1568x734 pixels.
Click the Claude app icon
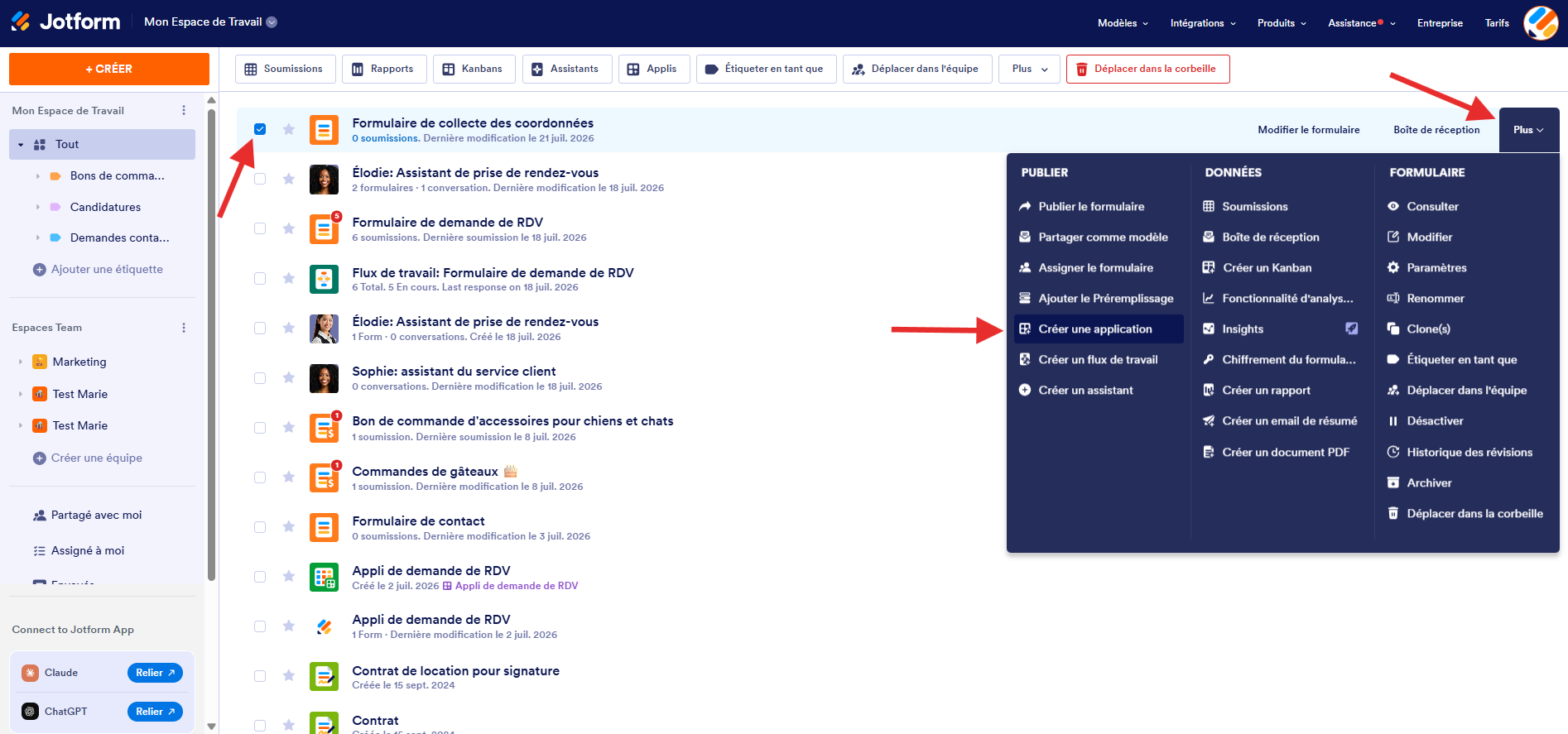pos(31,673)
